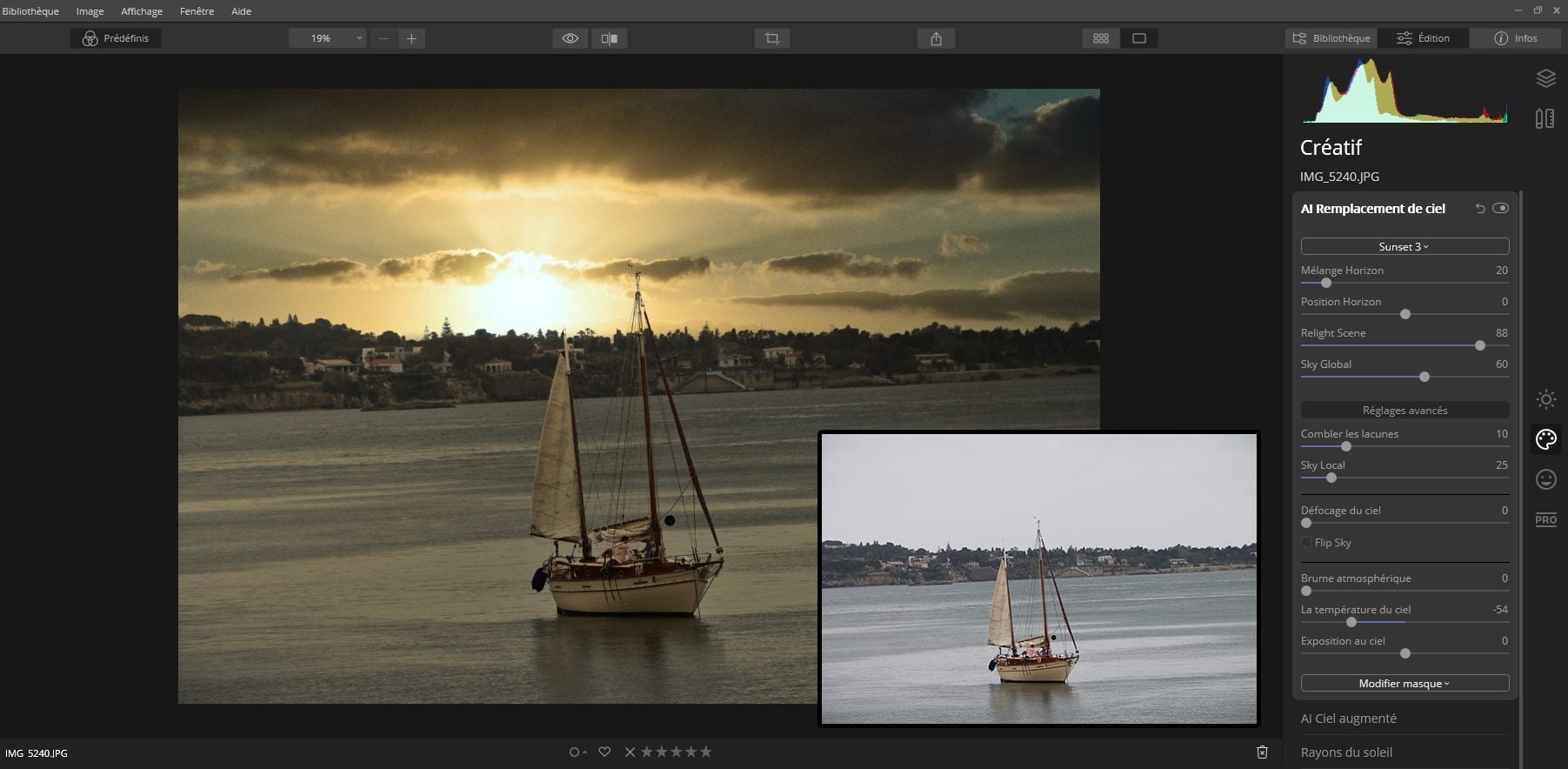Zoom out with the minus button
The width and height of the screenshot is (1568, 769).
(384, 38)
